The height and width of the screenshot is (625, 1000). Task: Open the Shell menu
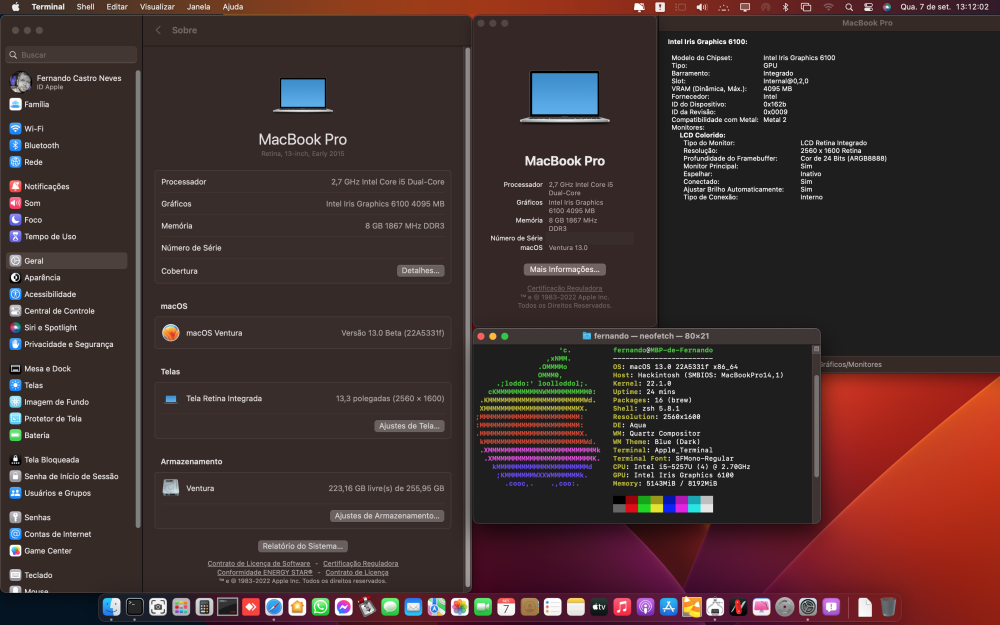pyautogui.click(x=85, y=7)
